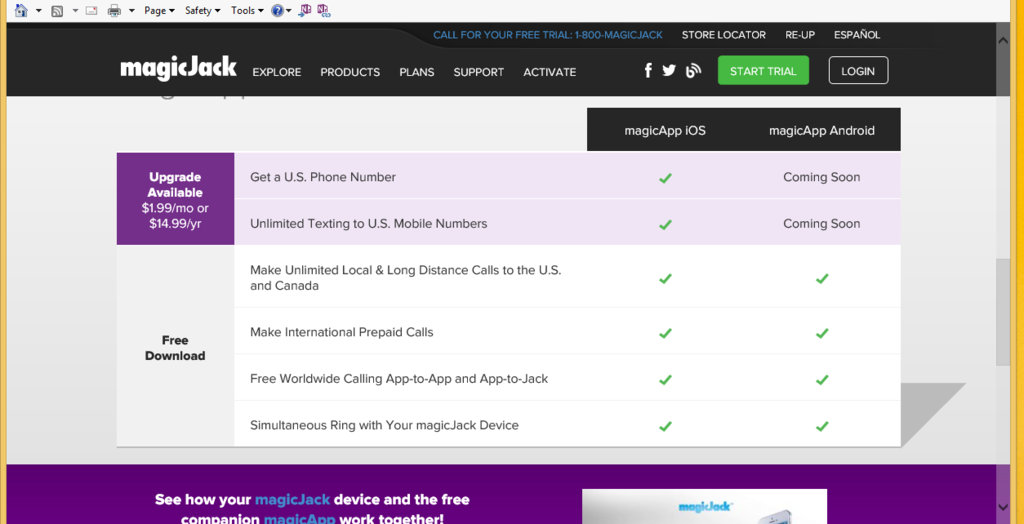Click Get a U.S. Phone Number text

tap(323, 177)
